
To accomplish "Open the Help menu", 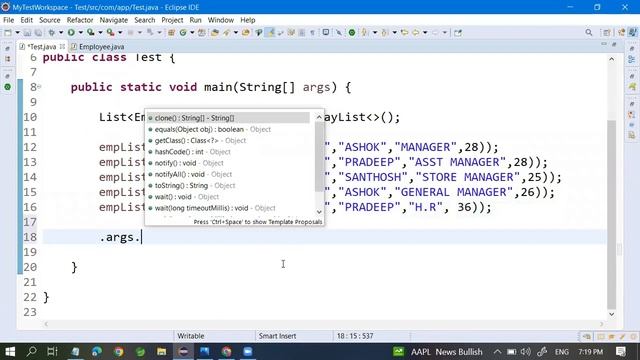I will (x=247, y=20).
